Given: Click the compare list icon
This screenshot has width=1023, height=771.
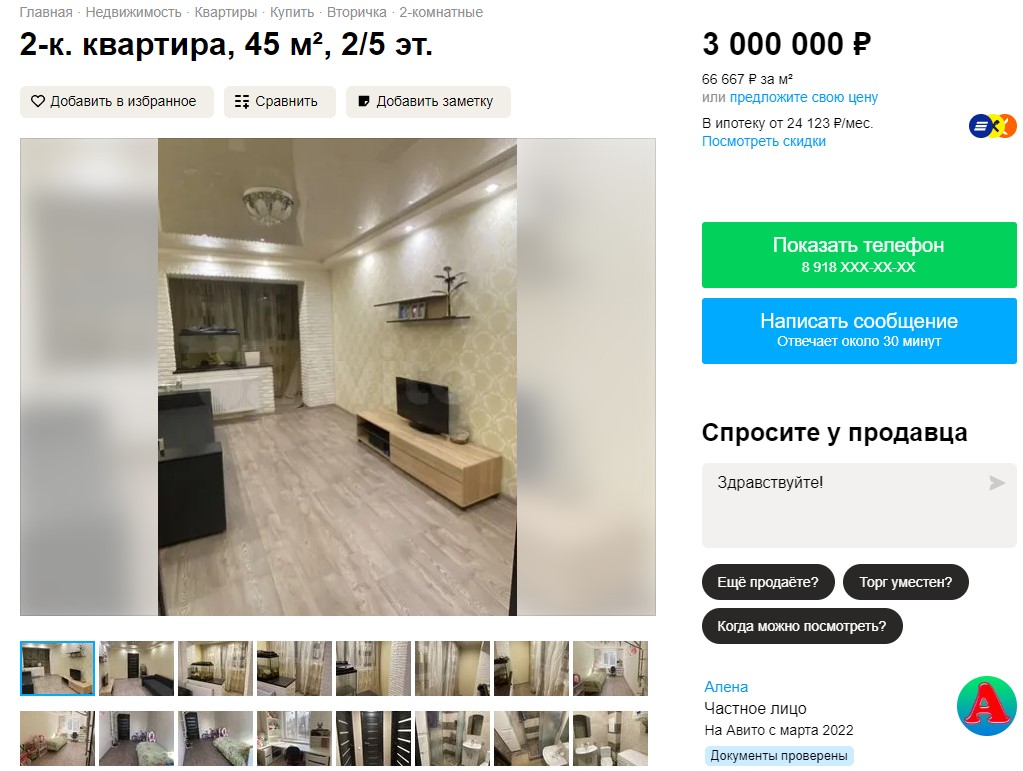Looking at the screenshot, I should tap(242, 101).
